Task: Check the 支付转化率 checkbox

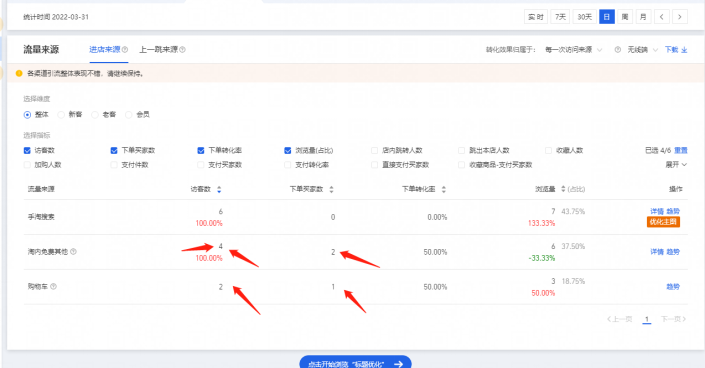Action: click(288, 165)
